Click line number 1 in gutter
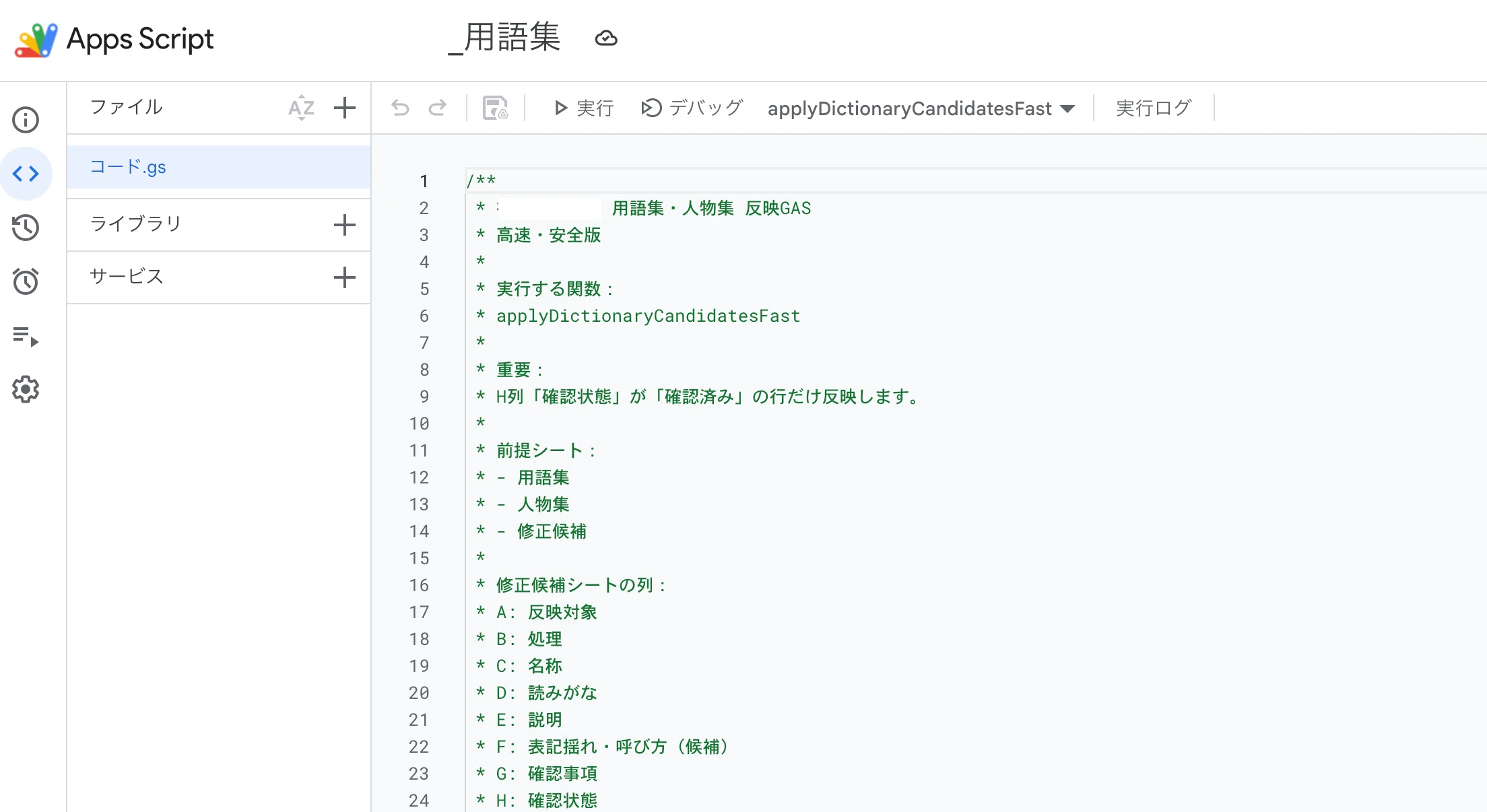1487x812 pixels. [424, 181]
